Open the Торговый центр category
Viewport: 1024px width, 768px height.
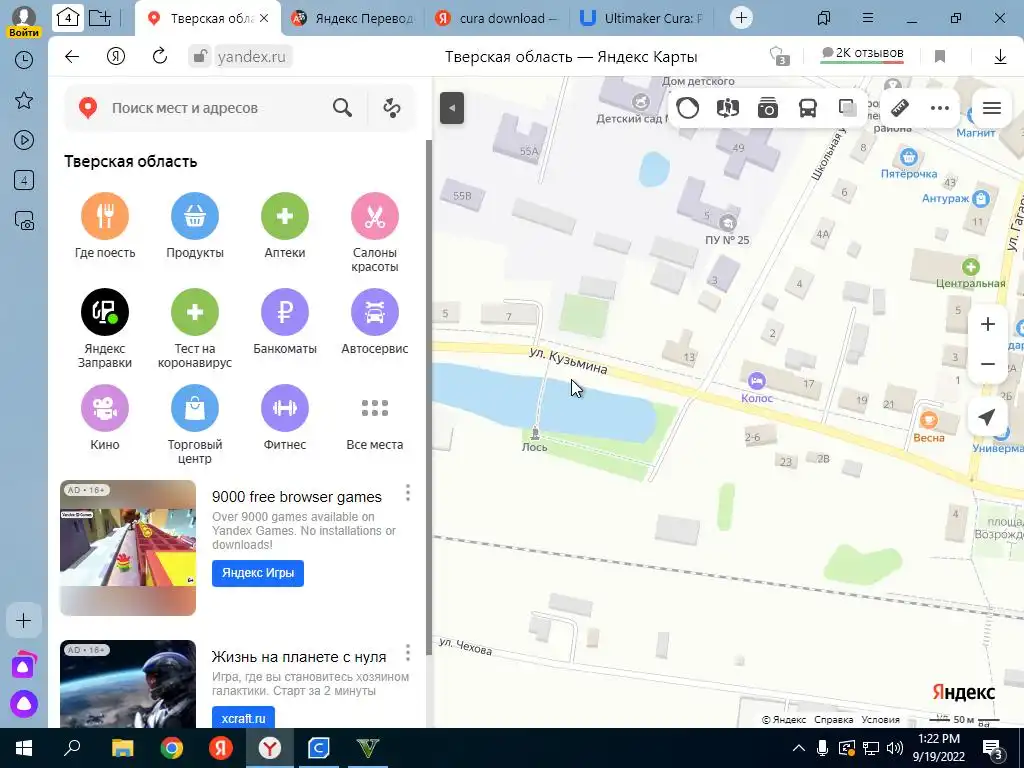195,424
